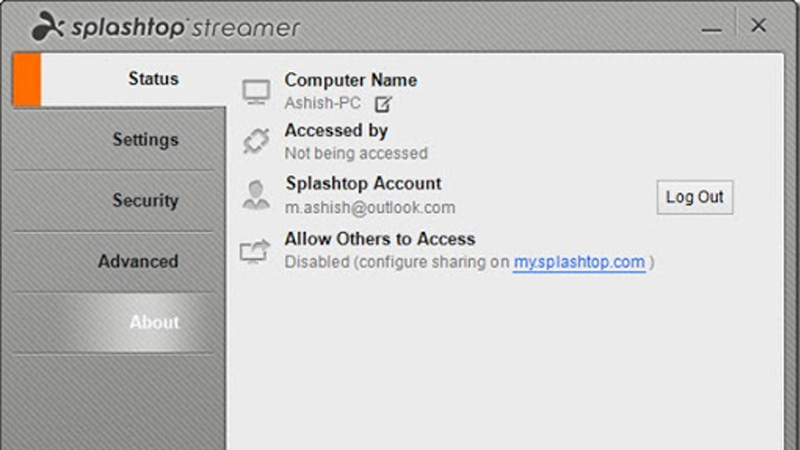Edit computer name via the pencil icon
800x450 pixels.
click(383, 104)
